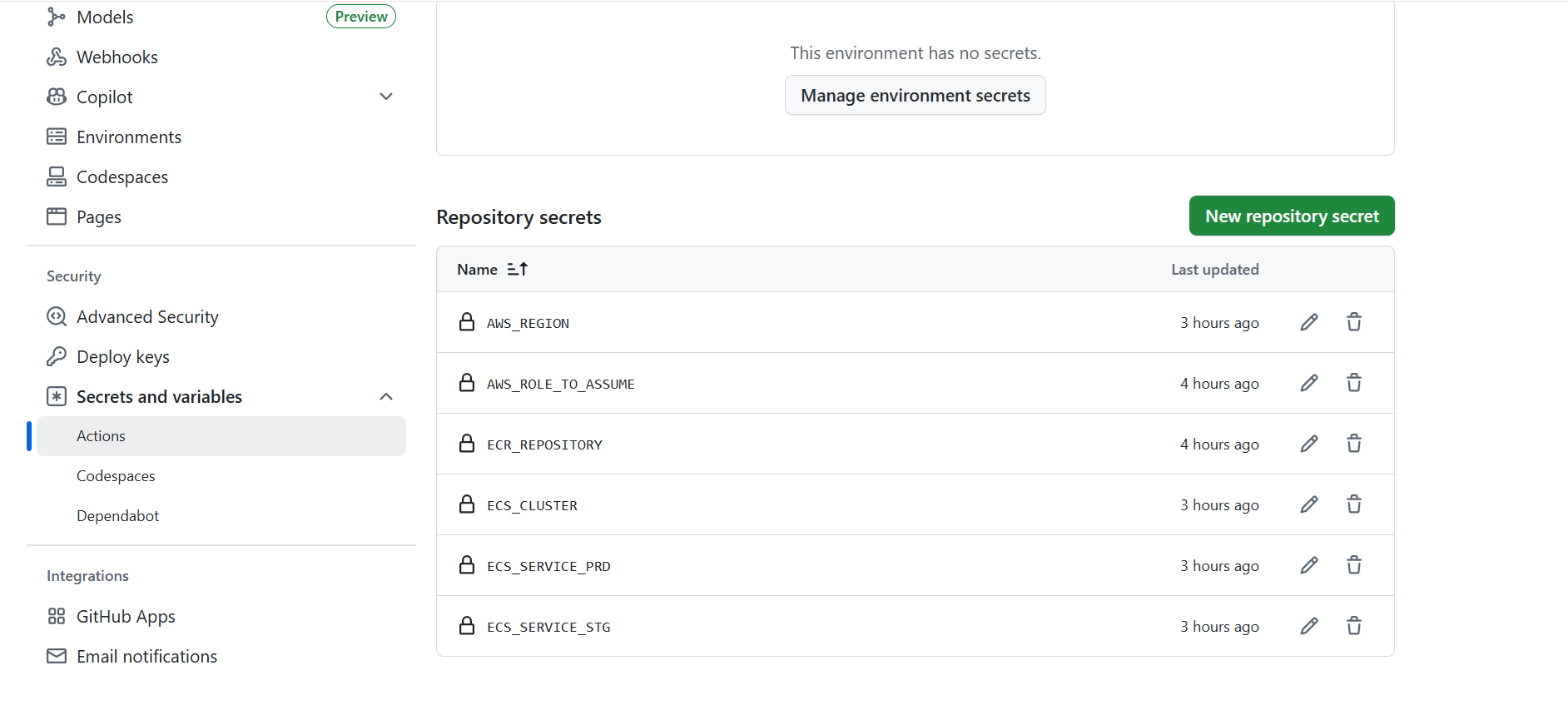
Task: Select Codespaces under Secrets and variables
Action: point(116,476)
